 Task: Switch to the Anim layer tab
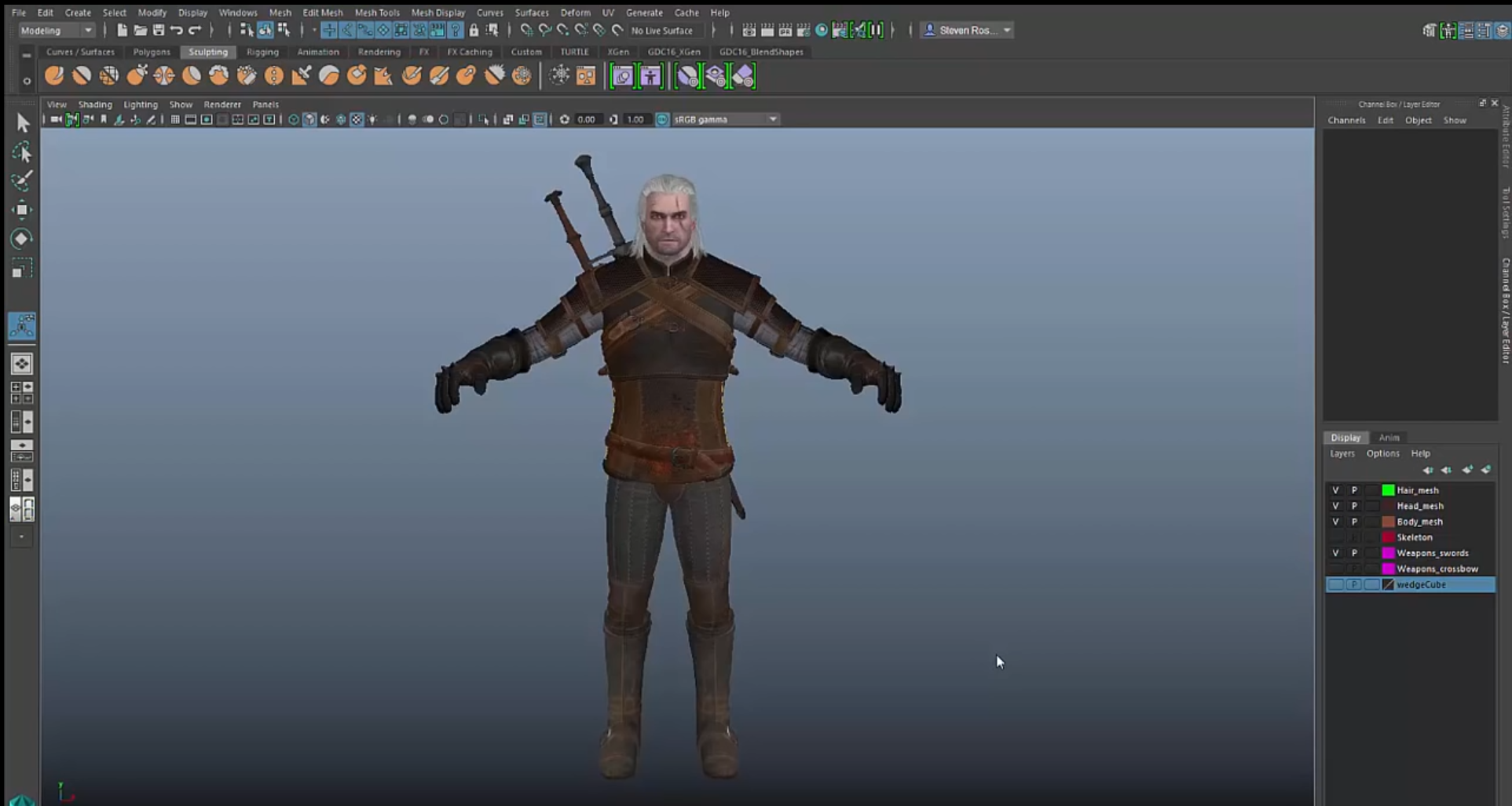point(1389,438)
